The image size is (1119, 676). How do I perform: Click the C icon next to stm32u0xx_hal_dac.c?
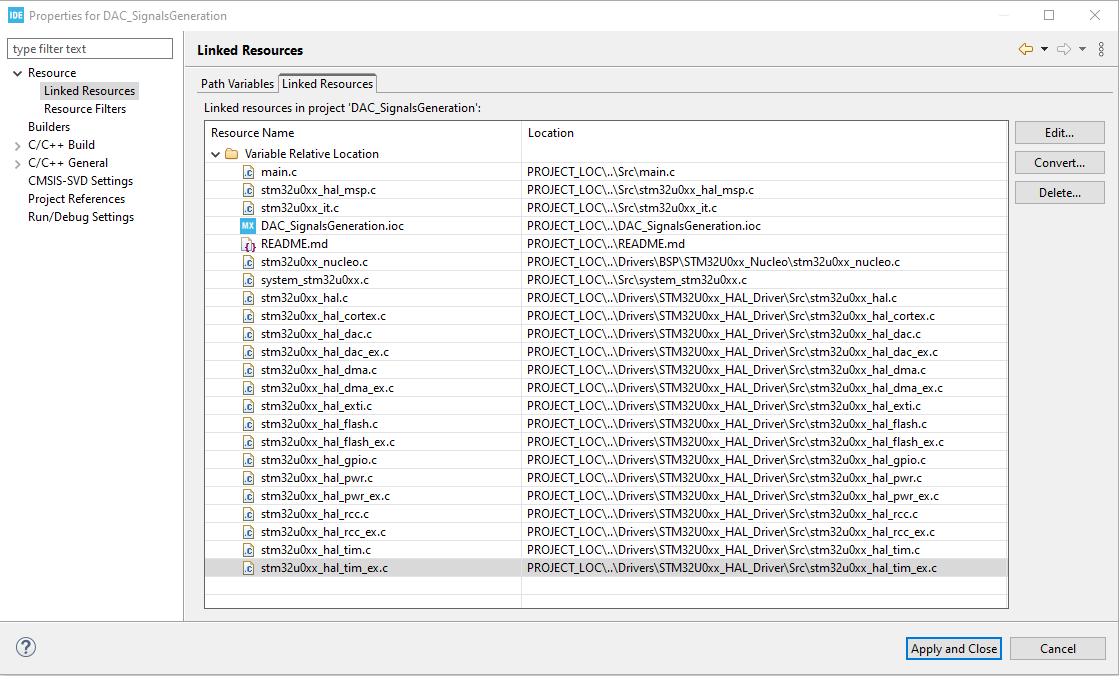click(x=247, y=333)
